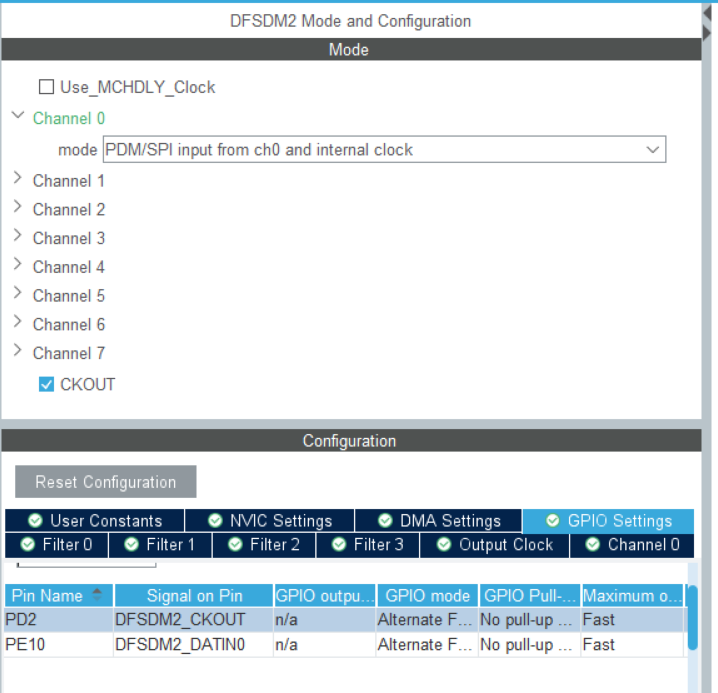Viewport: 718px width, 693px height.
Task: Open the NVIC Settings tab
Action: coord(270,521)
